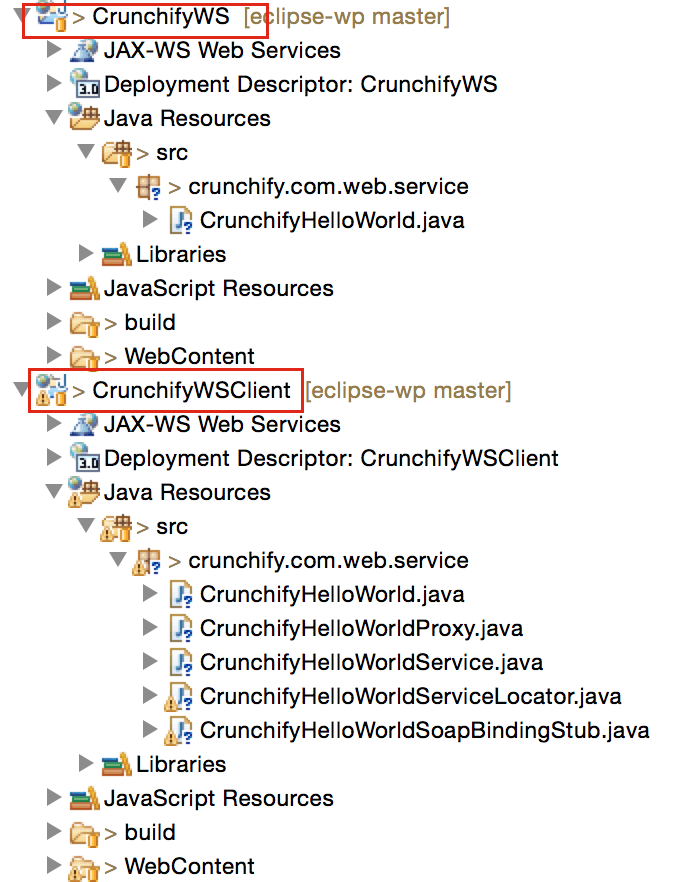Click the Libraries icon under CrunchifyWS
The height and width of the screenshot is (882, 688).
coord(116,254)
